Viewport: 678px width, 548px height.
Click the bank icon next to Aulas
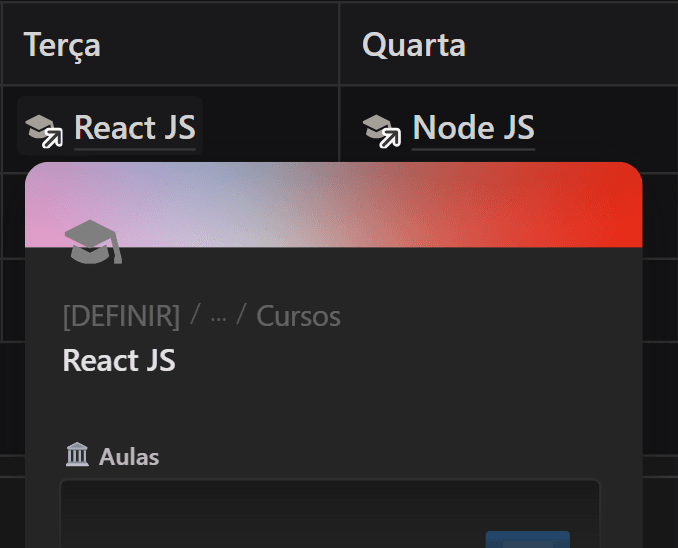pyautogui.click(x=77, y=457)
